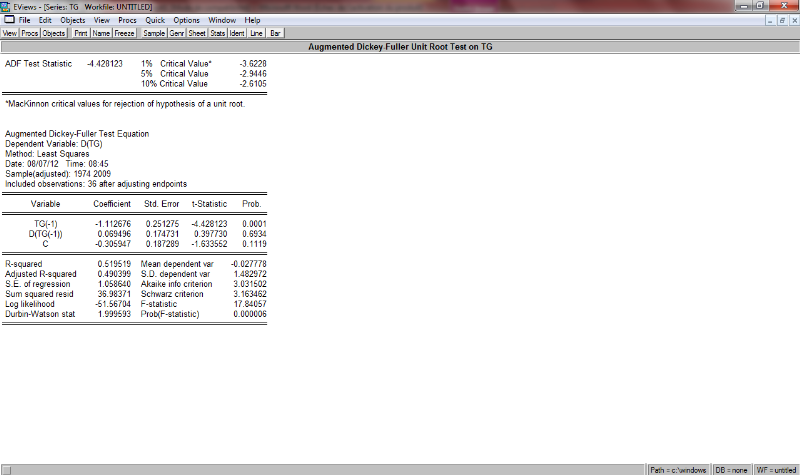
Task: Click the Sample(adjusted): 1974 2009 line
Action: pos(58,174)
